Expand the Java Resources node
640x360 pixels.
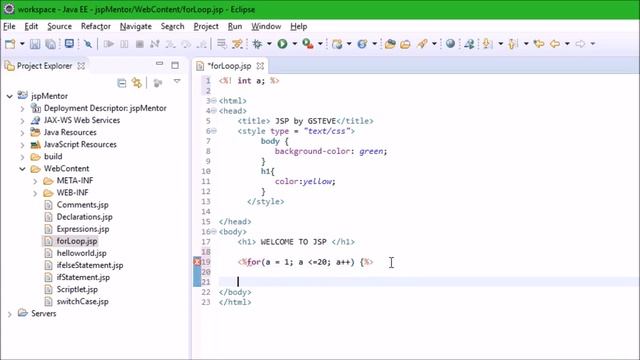(22, 133)
